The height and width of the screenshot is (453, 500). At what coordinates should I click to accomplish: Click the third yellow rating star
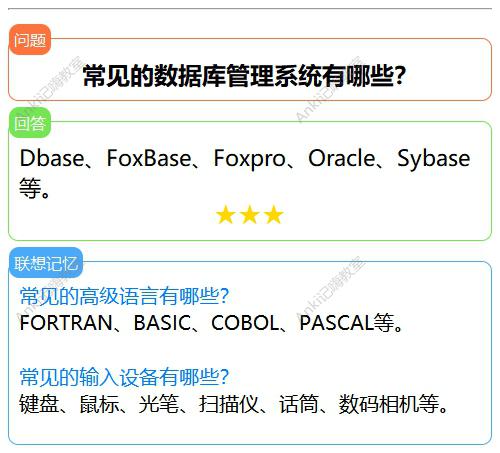tap(274, 214)
